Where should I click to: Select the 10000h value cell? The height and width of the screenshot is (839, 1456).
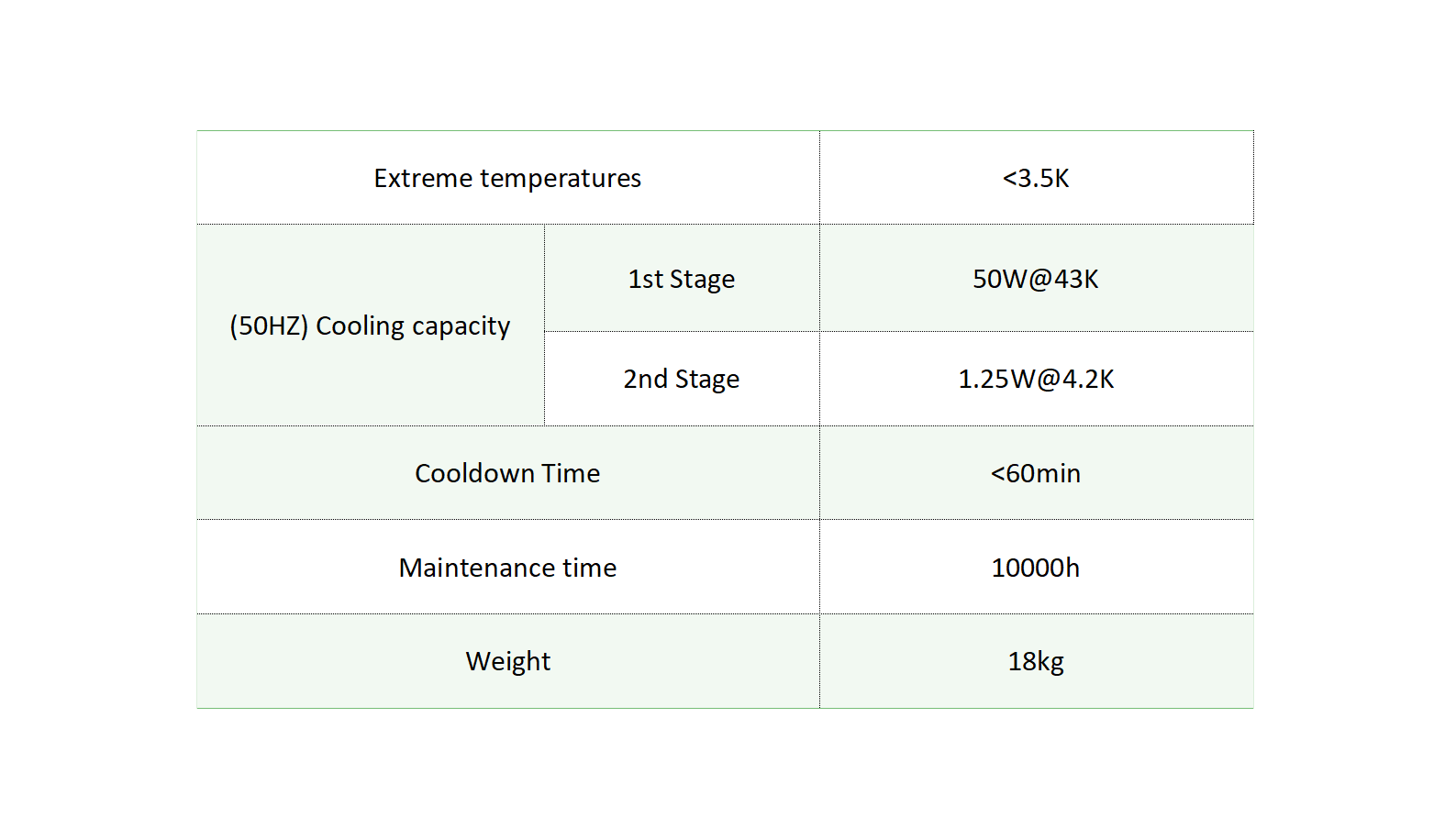(x=1036, y=568)
